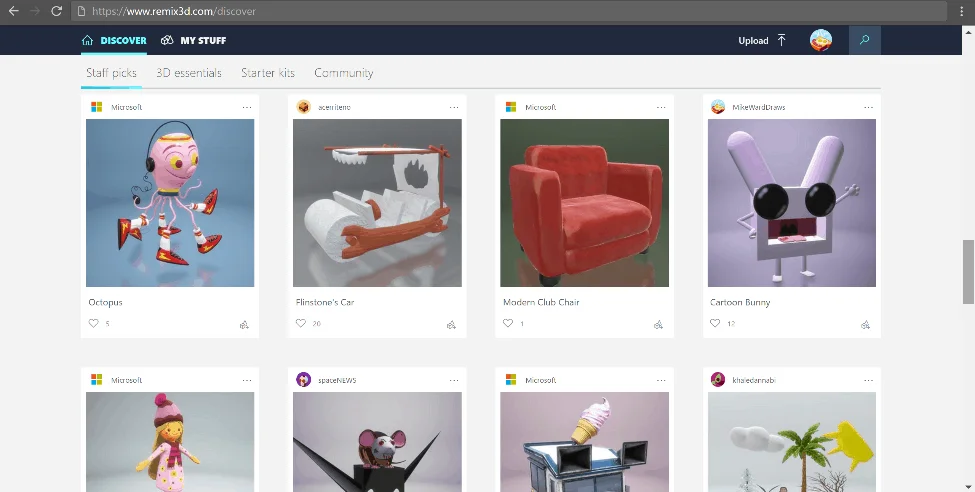Screen dimensions: 975x492
Task: Open khaledannabi author name
Action: click(x=754, y=380)
